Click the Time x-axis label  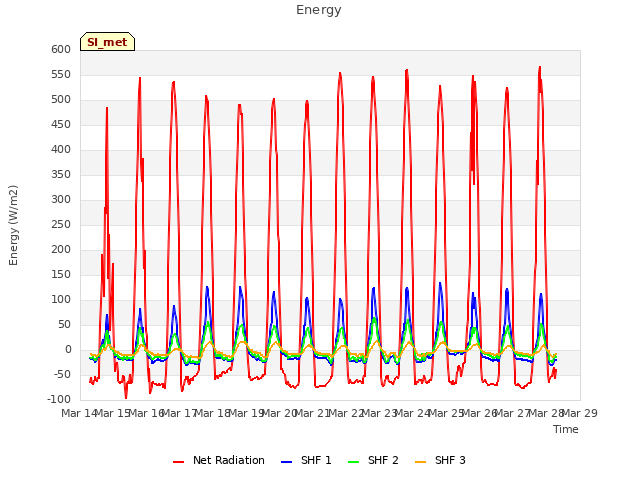566,429
